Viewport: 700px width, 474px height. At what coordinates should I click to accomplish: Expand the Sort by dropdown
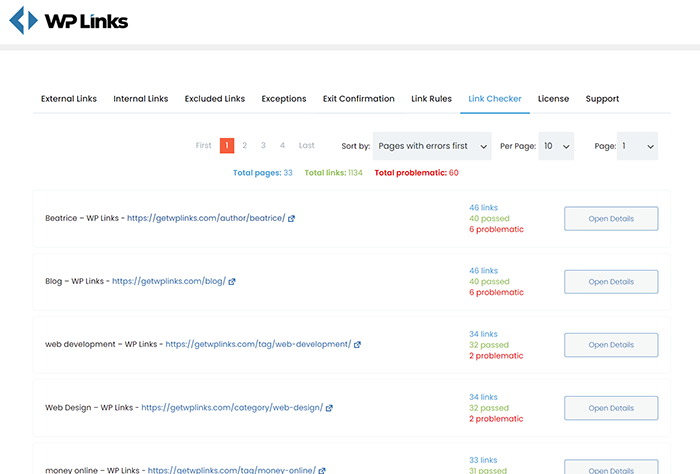point(432,146)
